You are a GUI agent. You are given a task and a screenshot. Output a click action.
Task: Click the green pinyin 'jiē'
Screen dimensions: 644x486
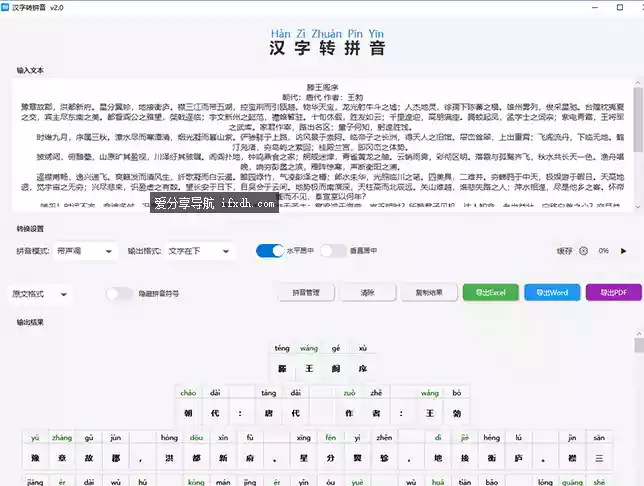(465, 438)
